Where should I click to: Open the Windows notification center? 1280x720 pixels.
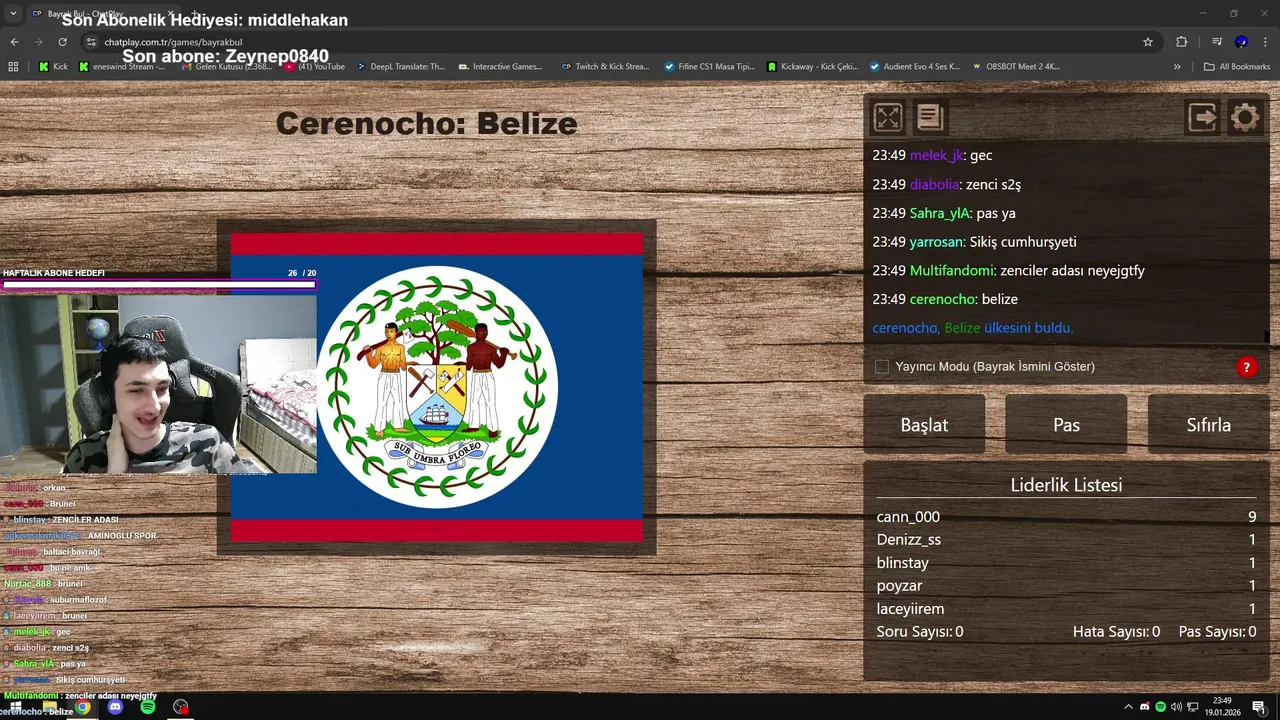tap(1259, 707)
